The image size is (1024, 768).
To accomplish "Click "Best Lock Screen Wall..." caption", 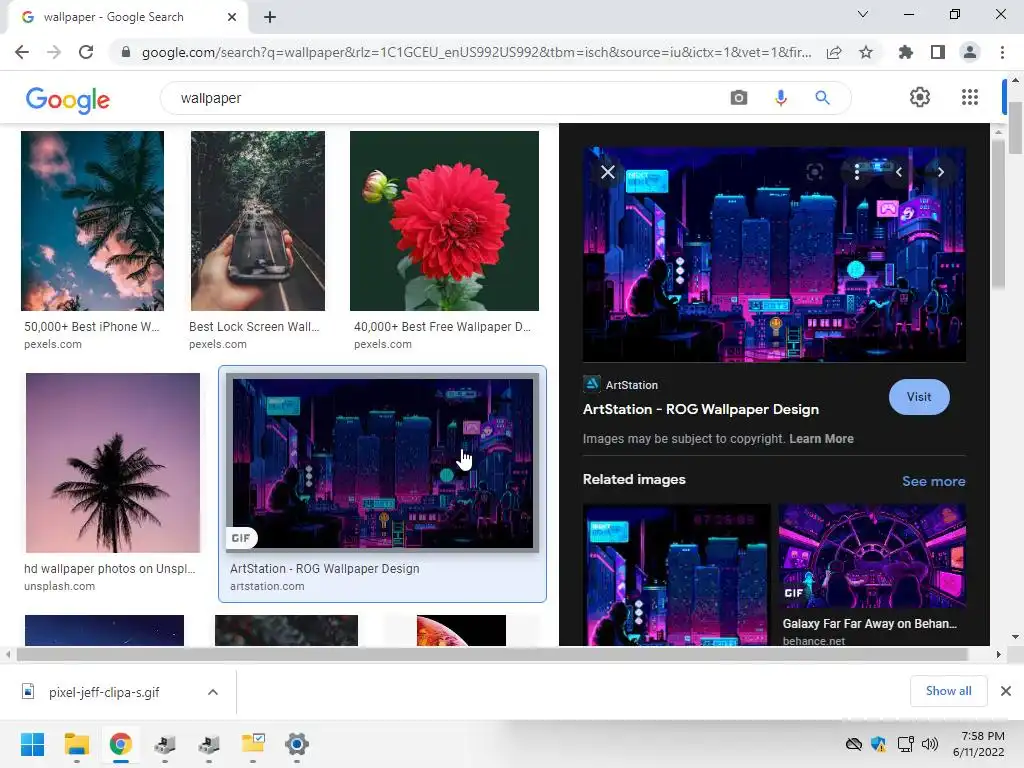I will click(254, 327).
